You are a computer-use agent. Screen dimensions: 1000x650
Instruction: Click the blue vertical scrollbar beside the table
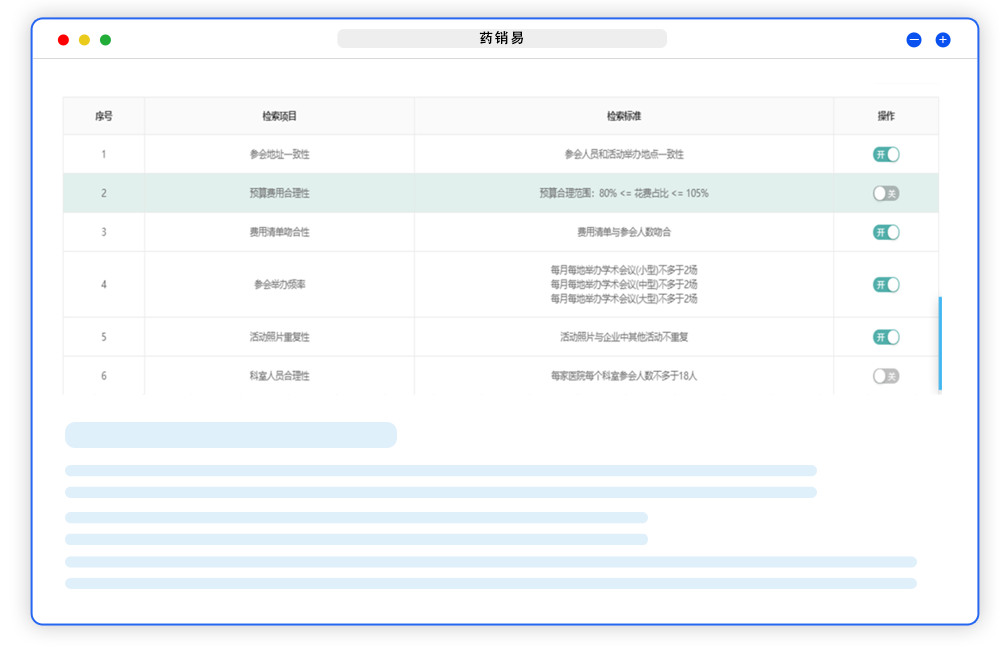(x=940, y=343)
